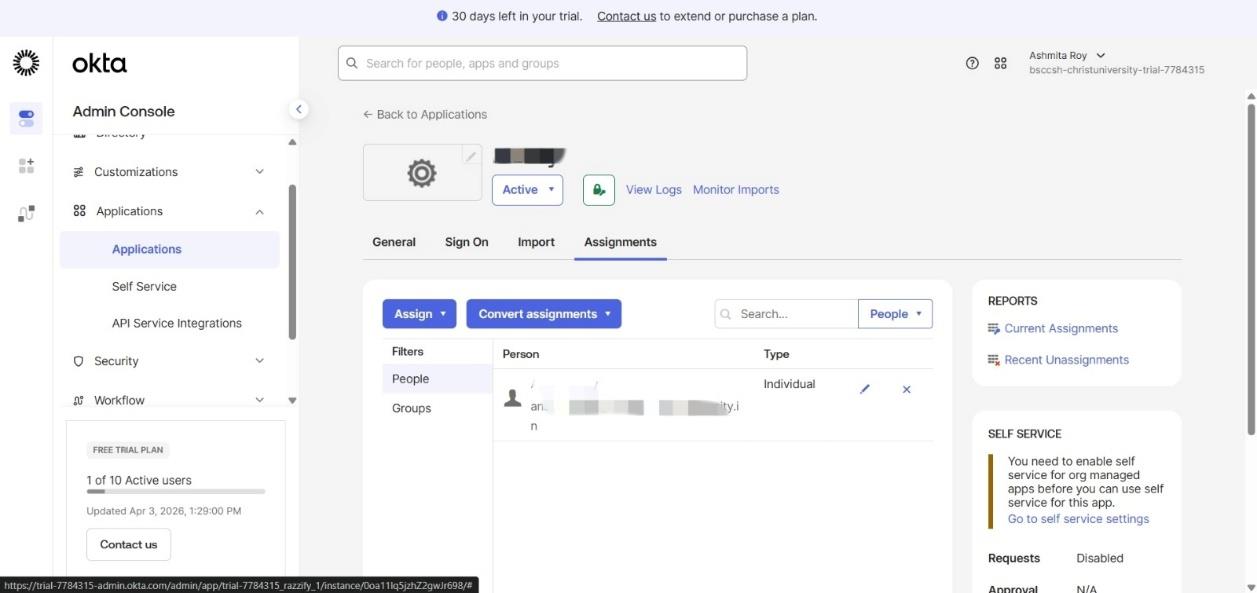This screenshot has width=1257, height=593.
Task: Click the Customizations sidebar icon
Action: tap(79, 172)
